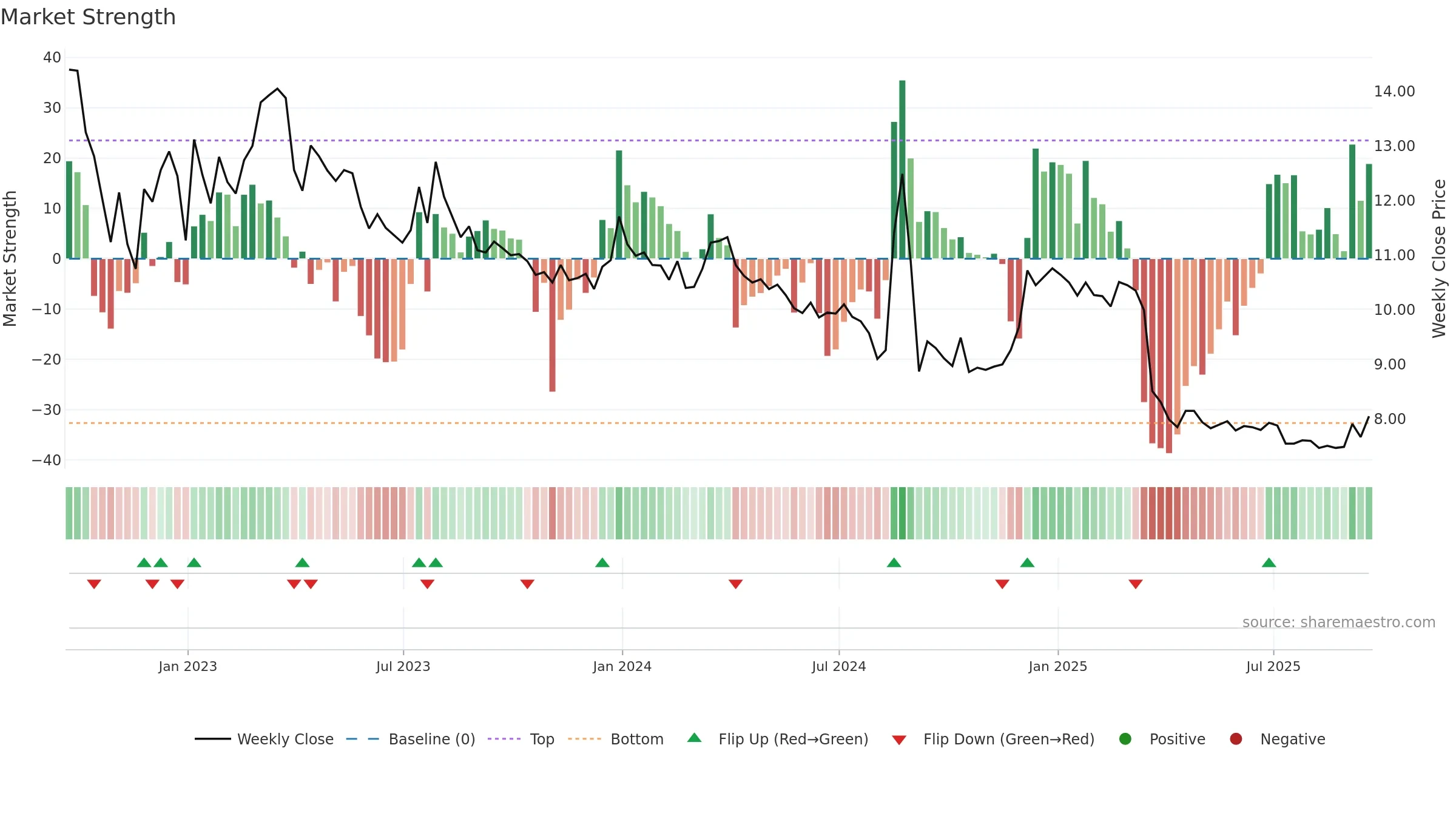The width and height of the screenshot is (1456, 819).
Task: Click the red Flip Down triangle icon in legend
Action: [899, 740]
